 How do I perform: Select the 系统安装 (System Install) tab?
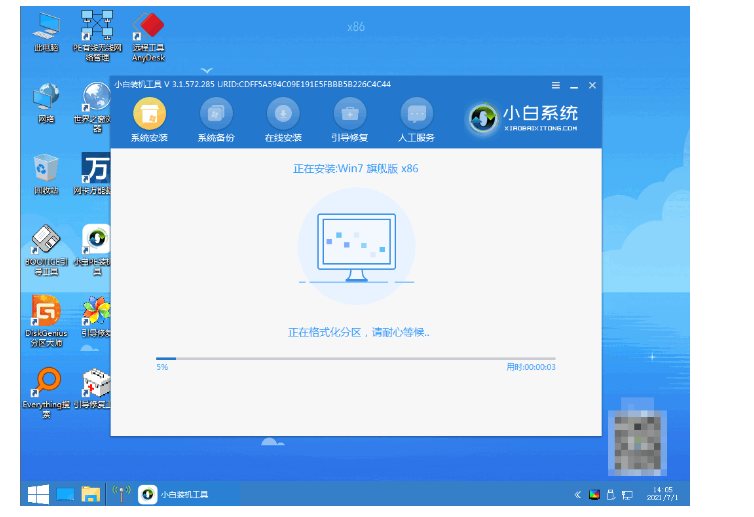point(150,119)
